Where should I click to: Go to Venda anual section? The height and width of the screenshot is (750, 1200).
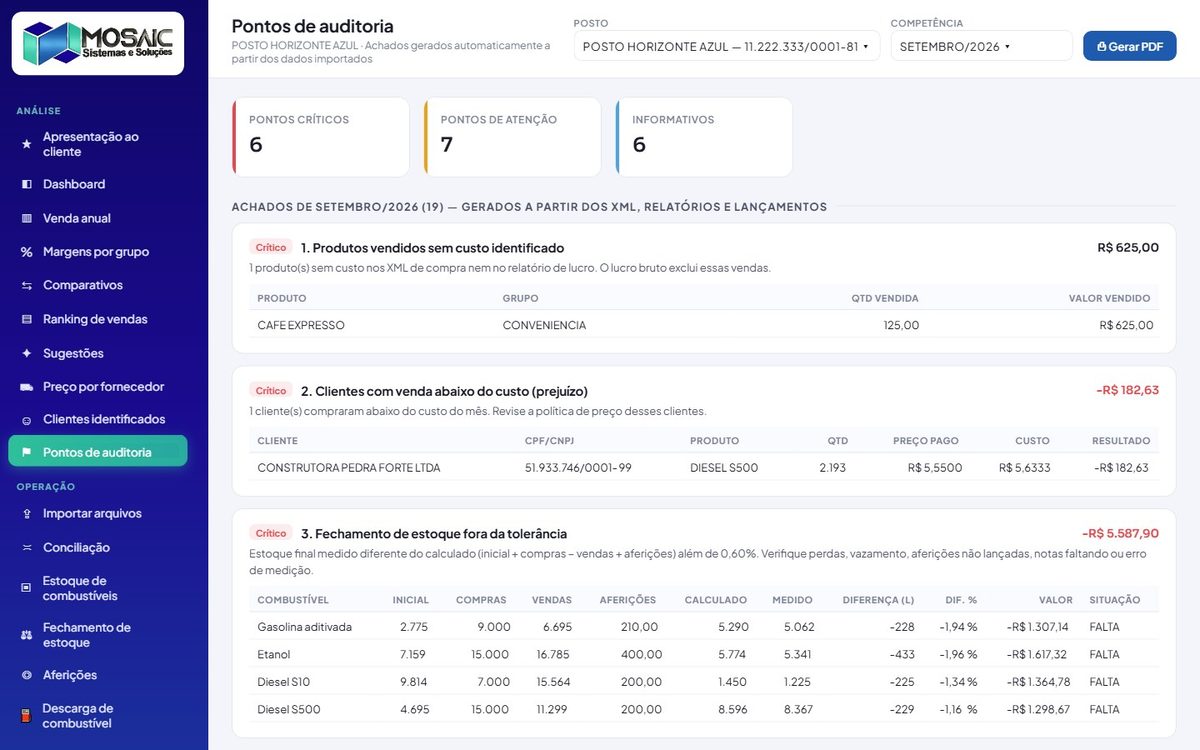click(x=98, y=218)
